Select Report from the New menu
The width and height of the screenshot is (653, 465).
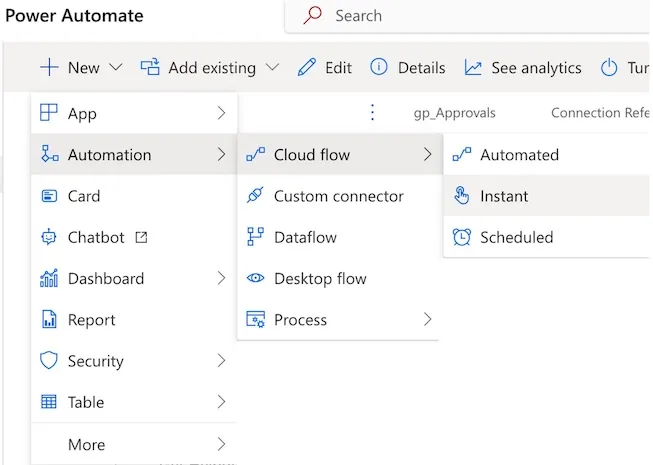pyautogui.click(x=134, y=319)
